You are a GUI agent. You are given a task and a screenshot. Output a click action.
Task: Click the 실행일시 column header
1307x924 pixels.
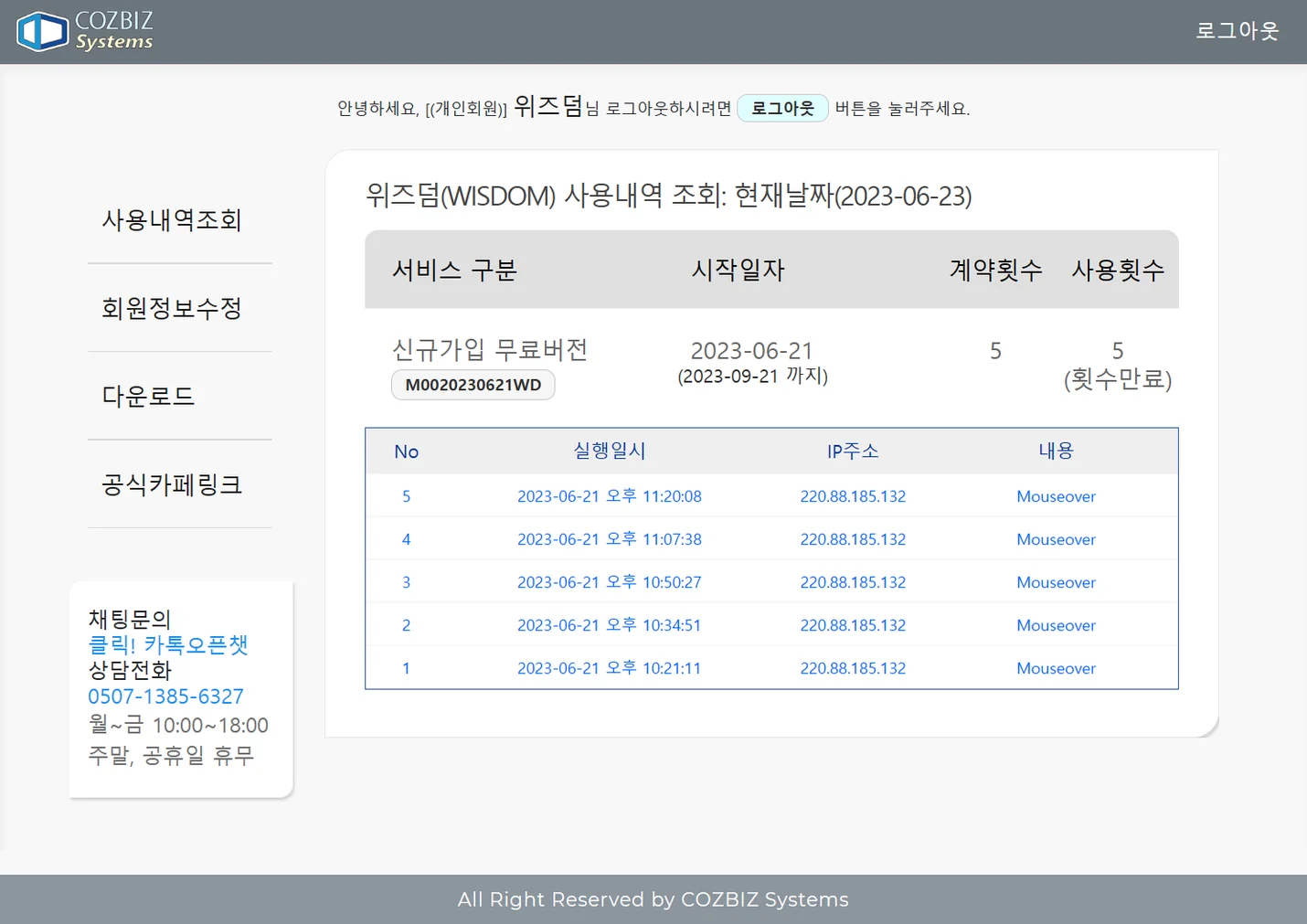pos(610,451)
